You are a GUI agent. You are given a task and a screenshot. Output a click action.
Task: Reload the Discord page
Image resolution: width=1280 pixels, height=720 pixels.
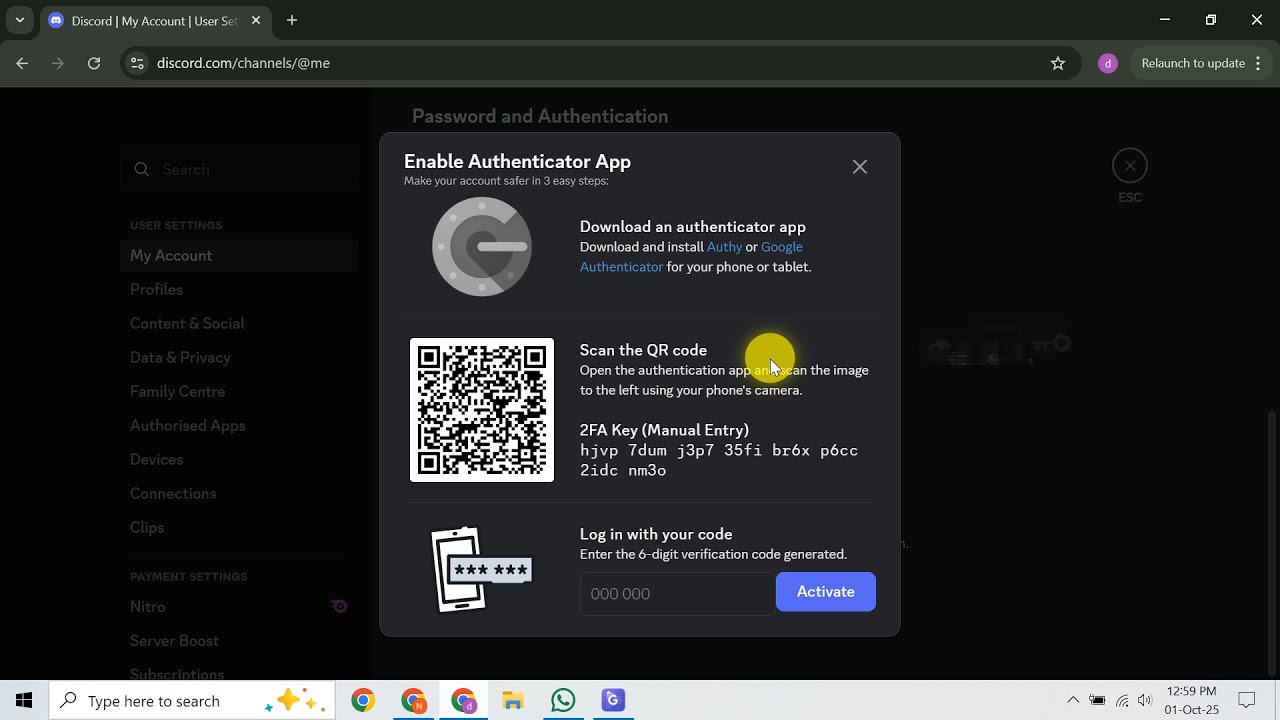tap(94, 63)
